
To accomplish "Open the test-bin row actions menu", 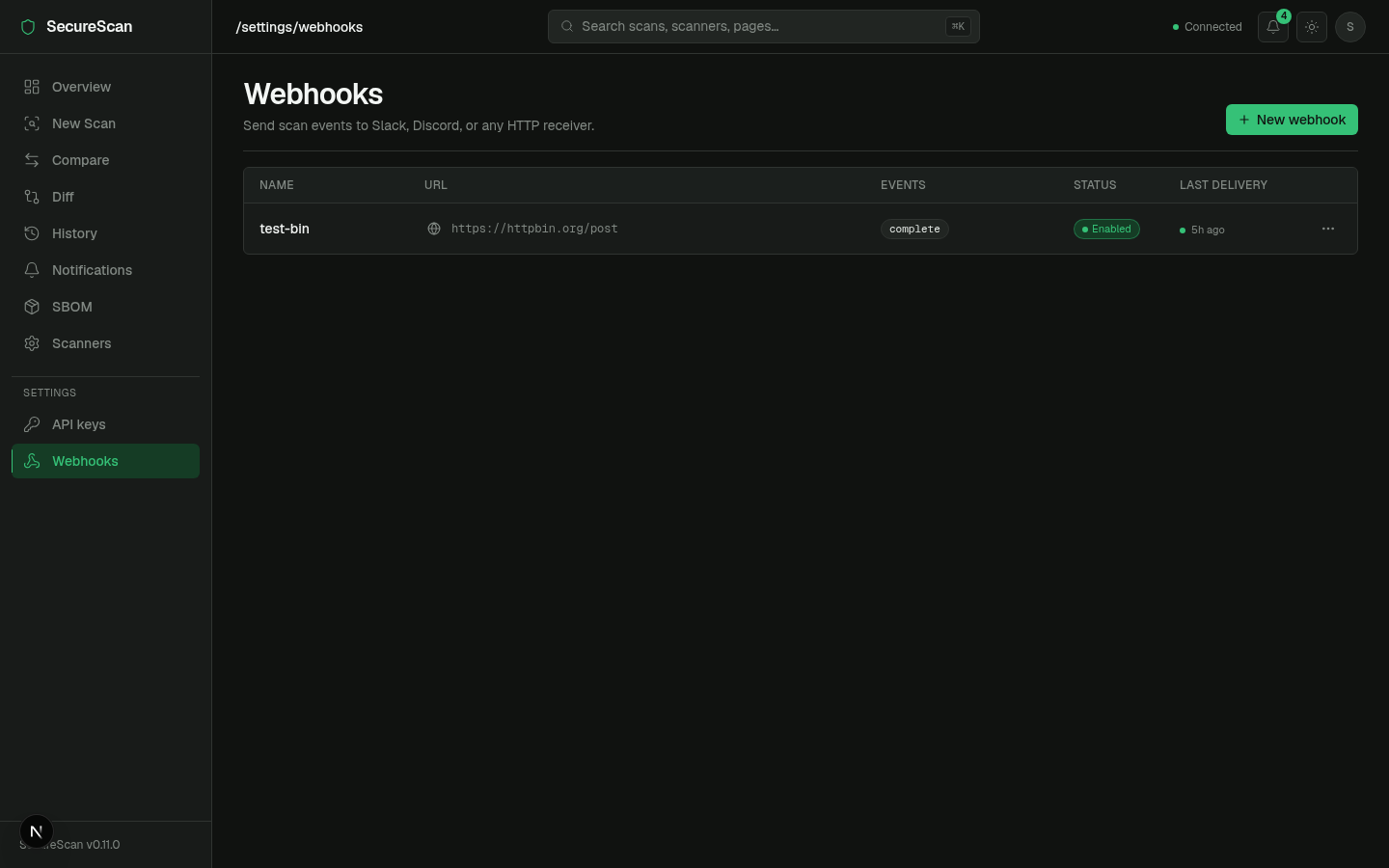I will tap(1328, 229).
